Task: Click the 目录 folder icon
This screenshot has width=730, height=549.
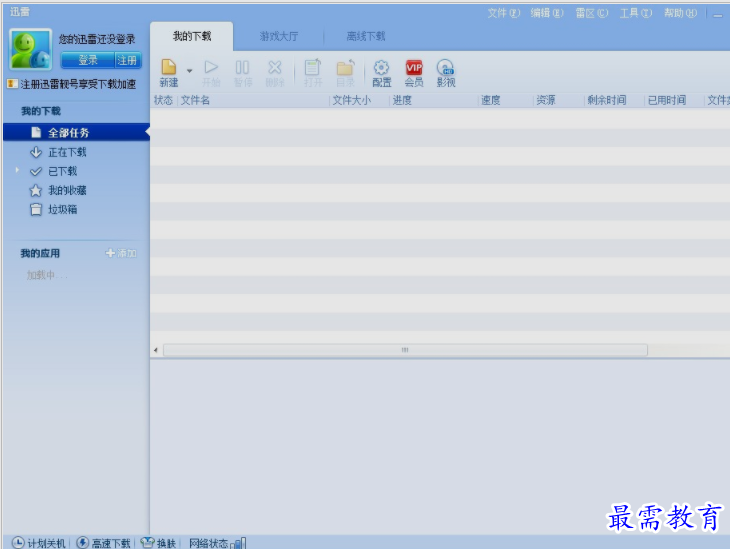Action: pyautogui.click(x=345, y=73)
